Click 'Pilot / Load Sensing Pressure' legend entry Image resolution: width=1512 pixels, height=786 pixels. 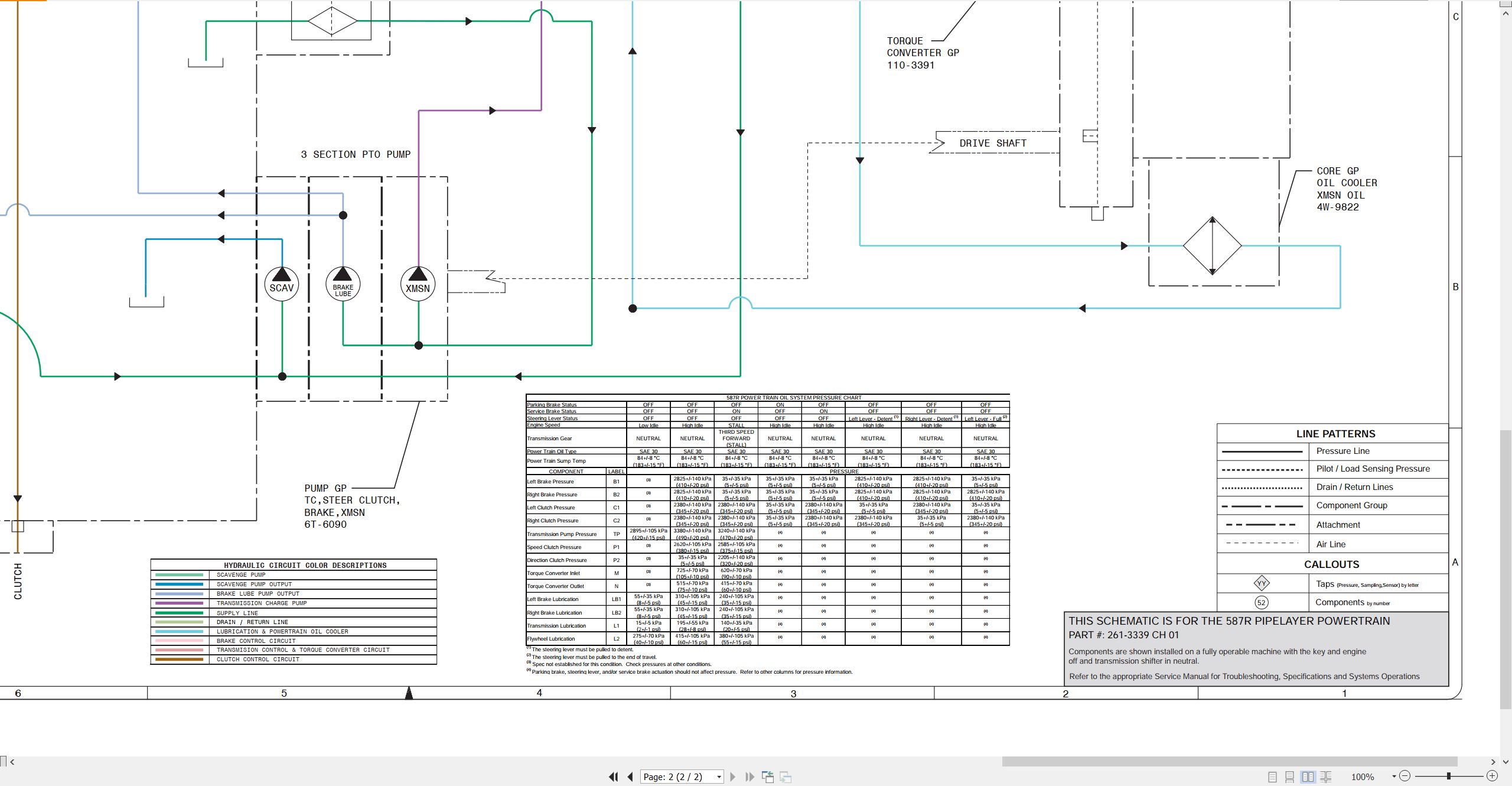point(1373,469)
